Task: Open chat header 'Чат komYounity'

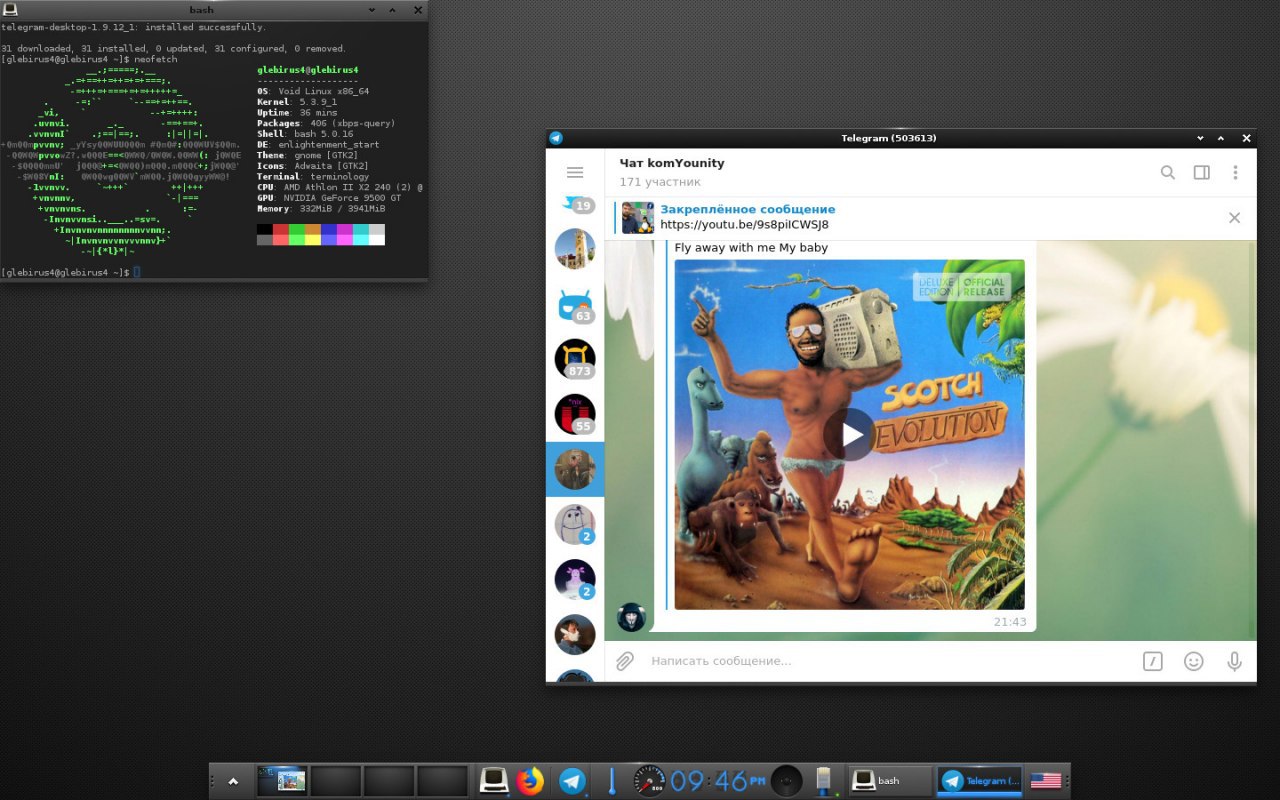Action: tap(671, 163)
